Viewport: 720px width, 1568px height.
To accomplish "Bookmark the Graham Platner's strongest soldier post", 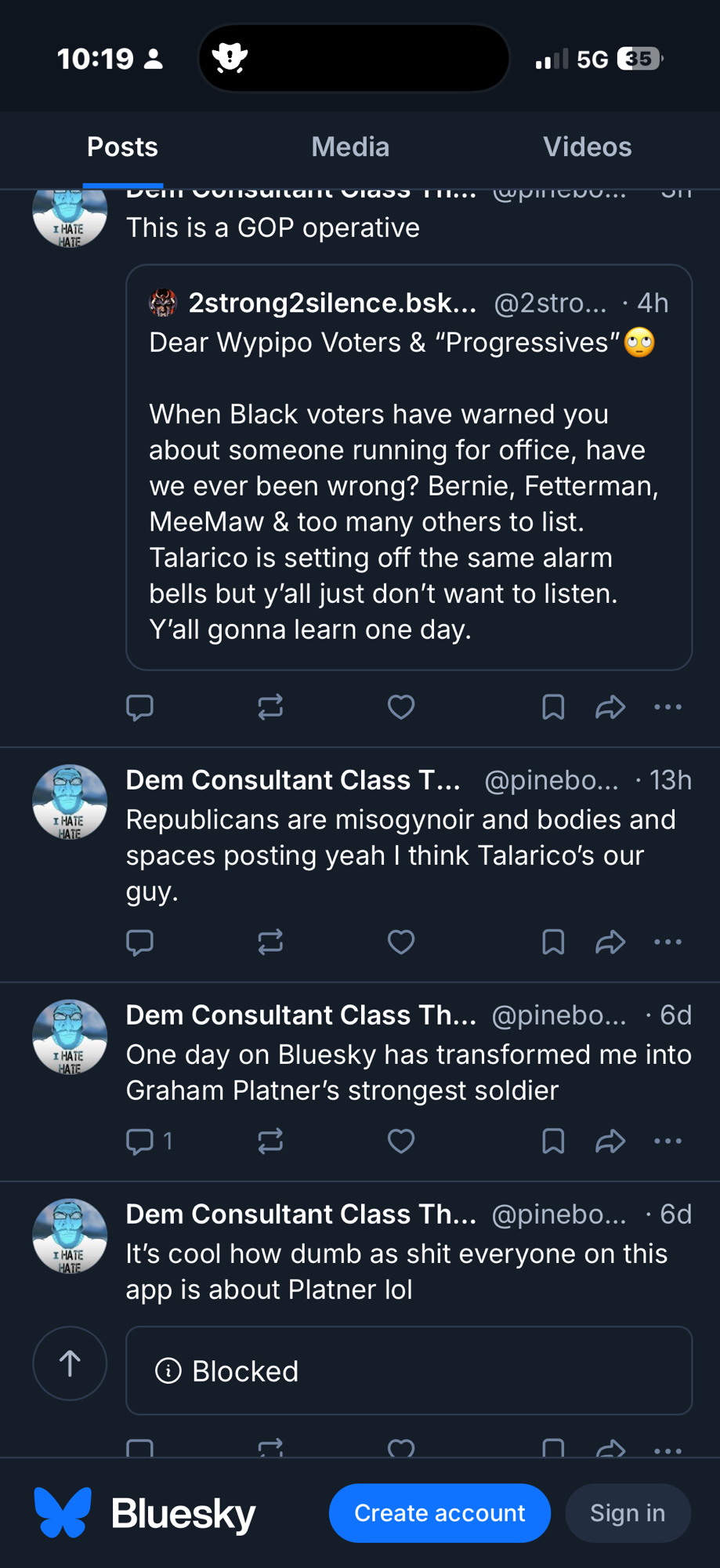I will pyautogui.click(x=553, y=1141).
